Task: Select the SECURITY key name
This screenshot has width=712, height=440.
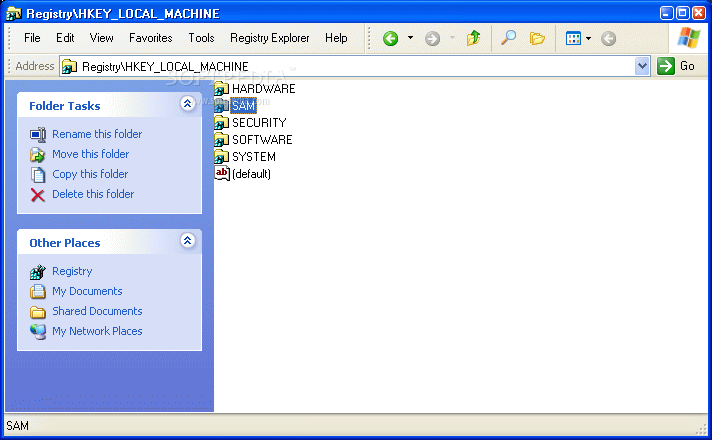Action: point(259,123)
